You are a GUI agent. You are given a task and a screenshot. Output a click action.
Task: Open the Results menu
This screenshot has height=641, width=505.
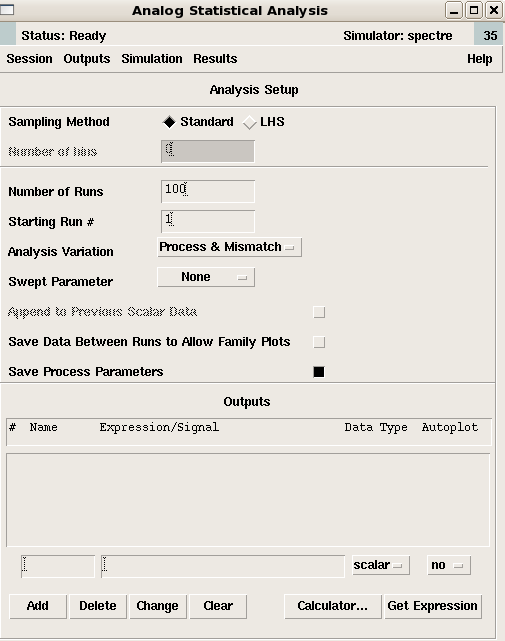point(215,59)
